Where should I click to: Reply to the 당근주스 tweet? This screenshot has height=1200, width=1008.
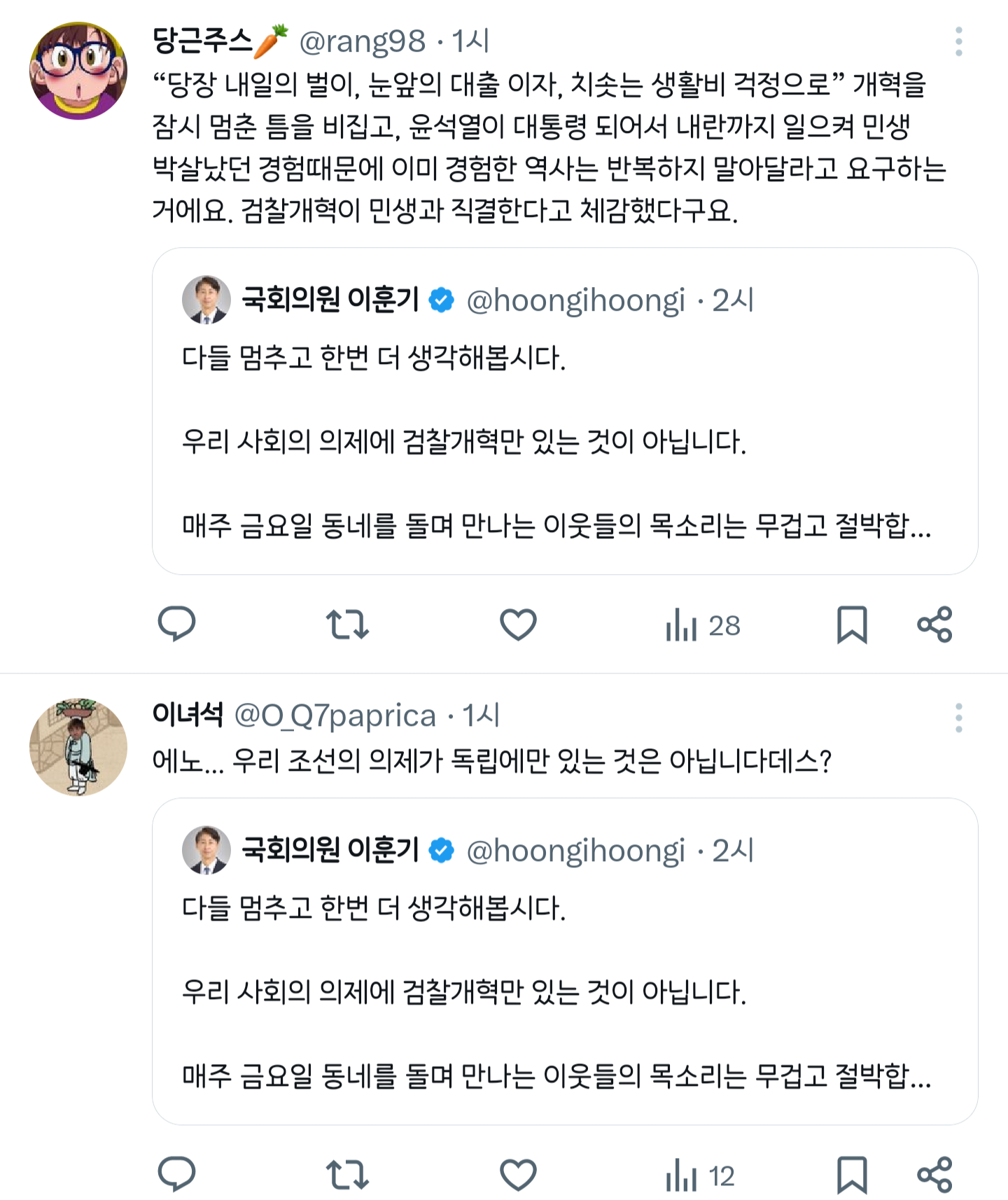pos(176,624)
